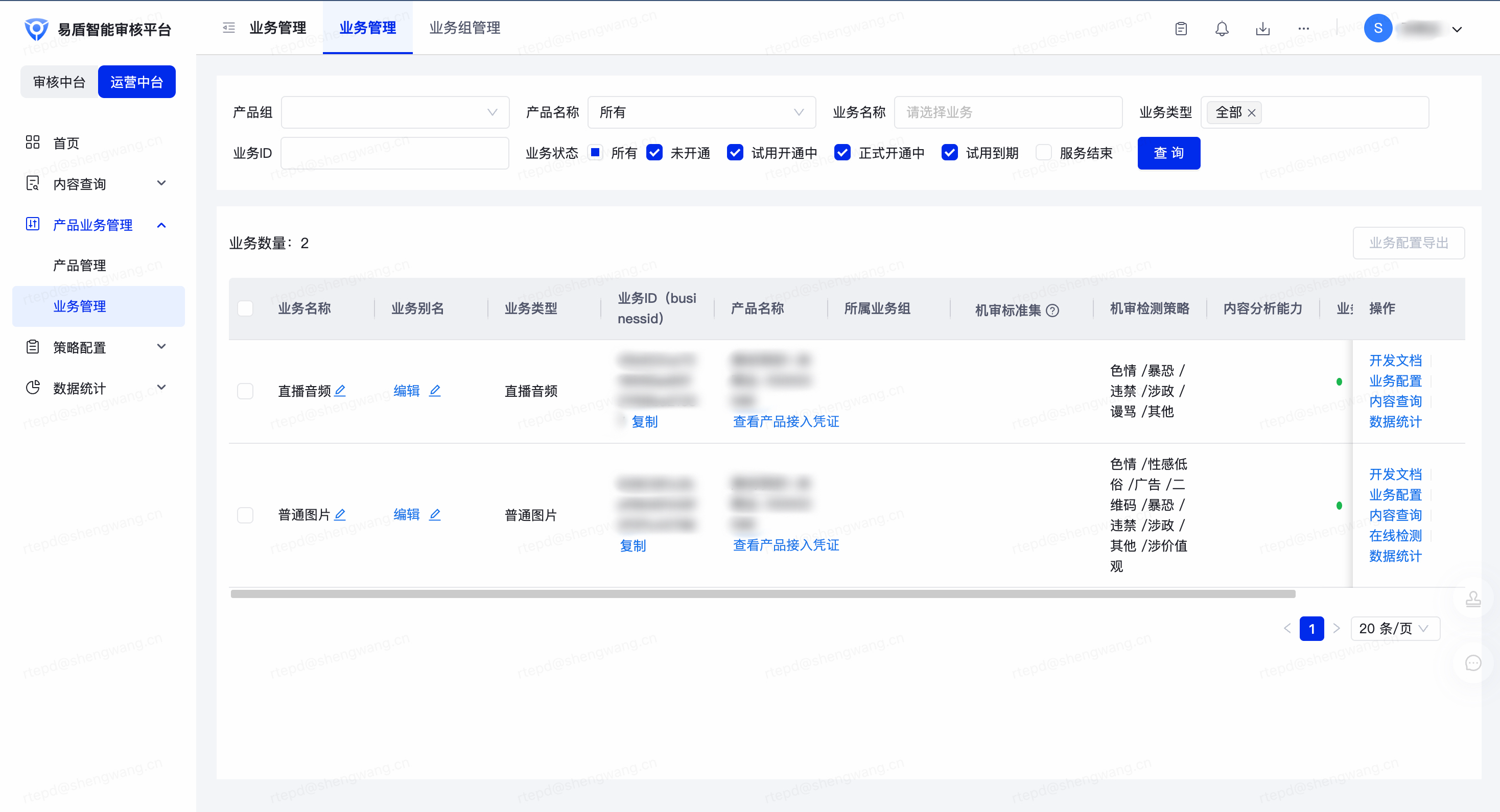This screenshot has height=812, width=1500.
Task: Open 开发文档 for 直播音频 row
Action: pos(1395,361)
